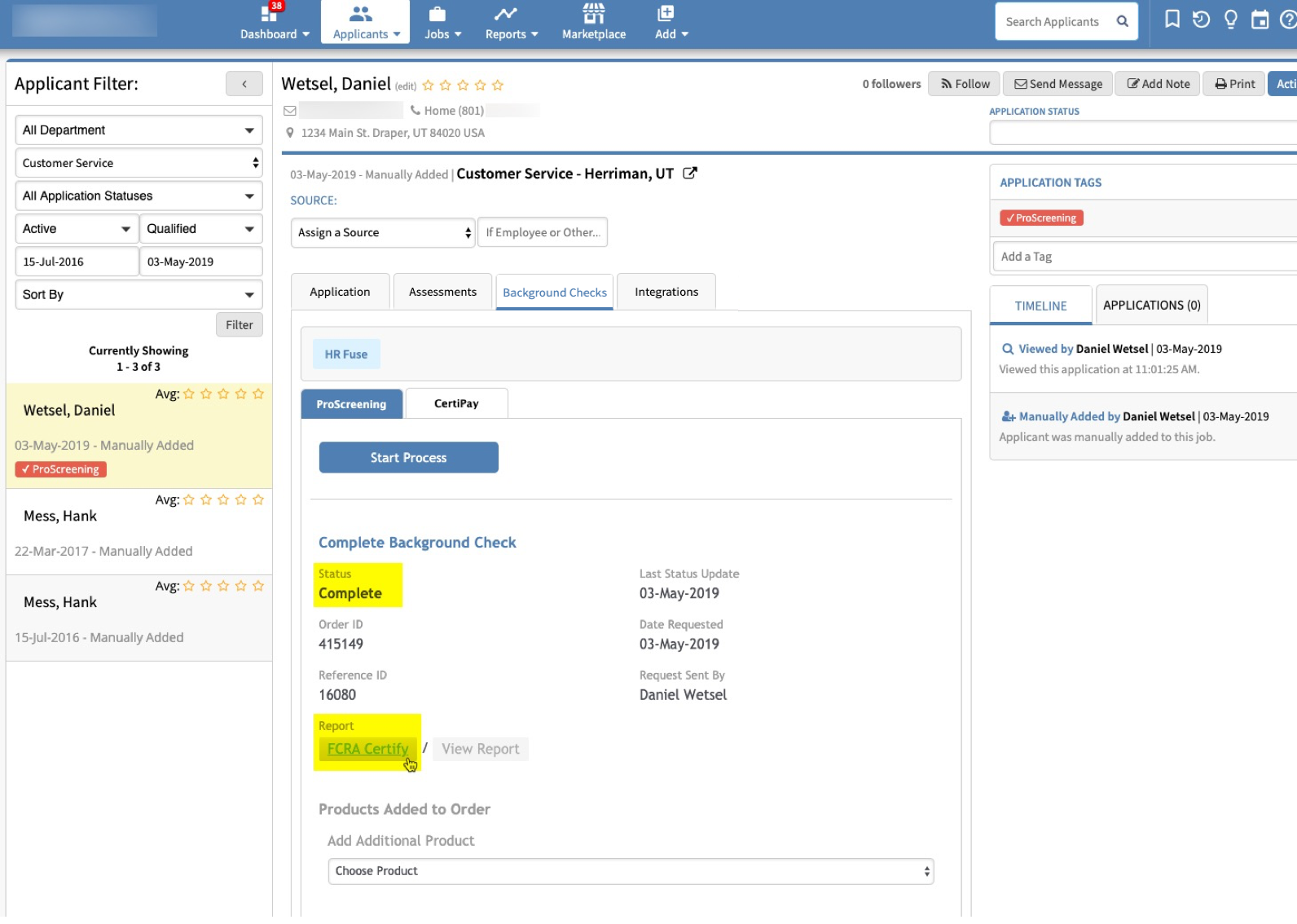
Task: Click the bookmark icon in top bar
Action: [1172, 20]
